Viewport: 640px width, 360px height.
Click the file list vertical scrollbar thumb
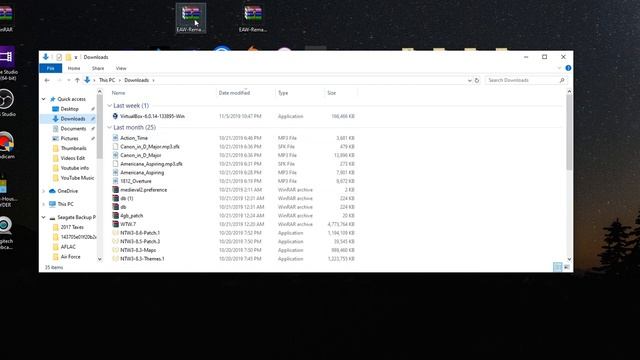[x=569, y=133]
